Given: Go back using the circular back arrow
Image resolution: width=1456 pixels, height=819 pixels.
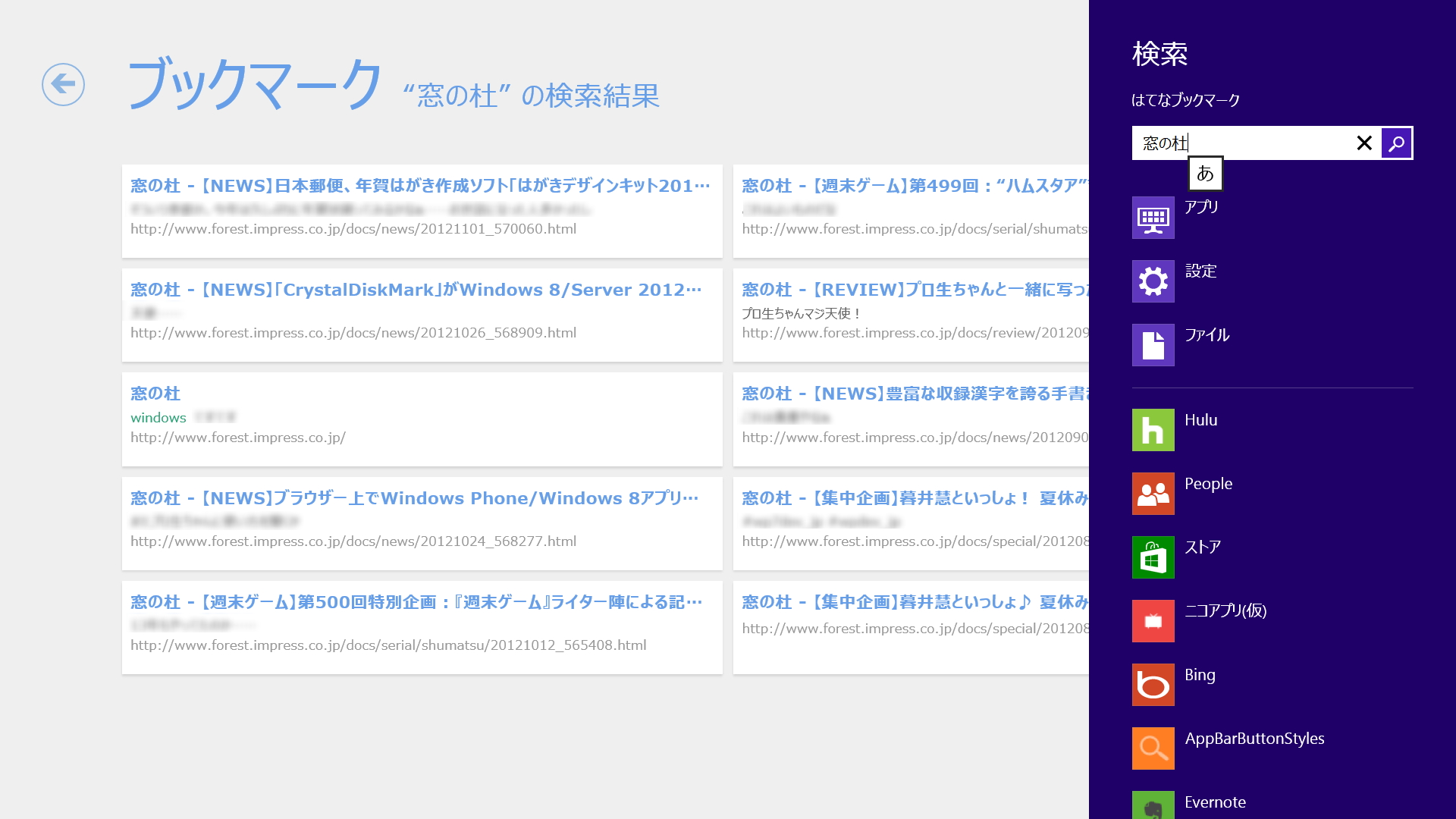Looking at the screenshot, I should tap(64, 86).
